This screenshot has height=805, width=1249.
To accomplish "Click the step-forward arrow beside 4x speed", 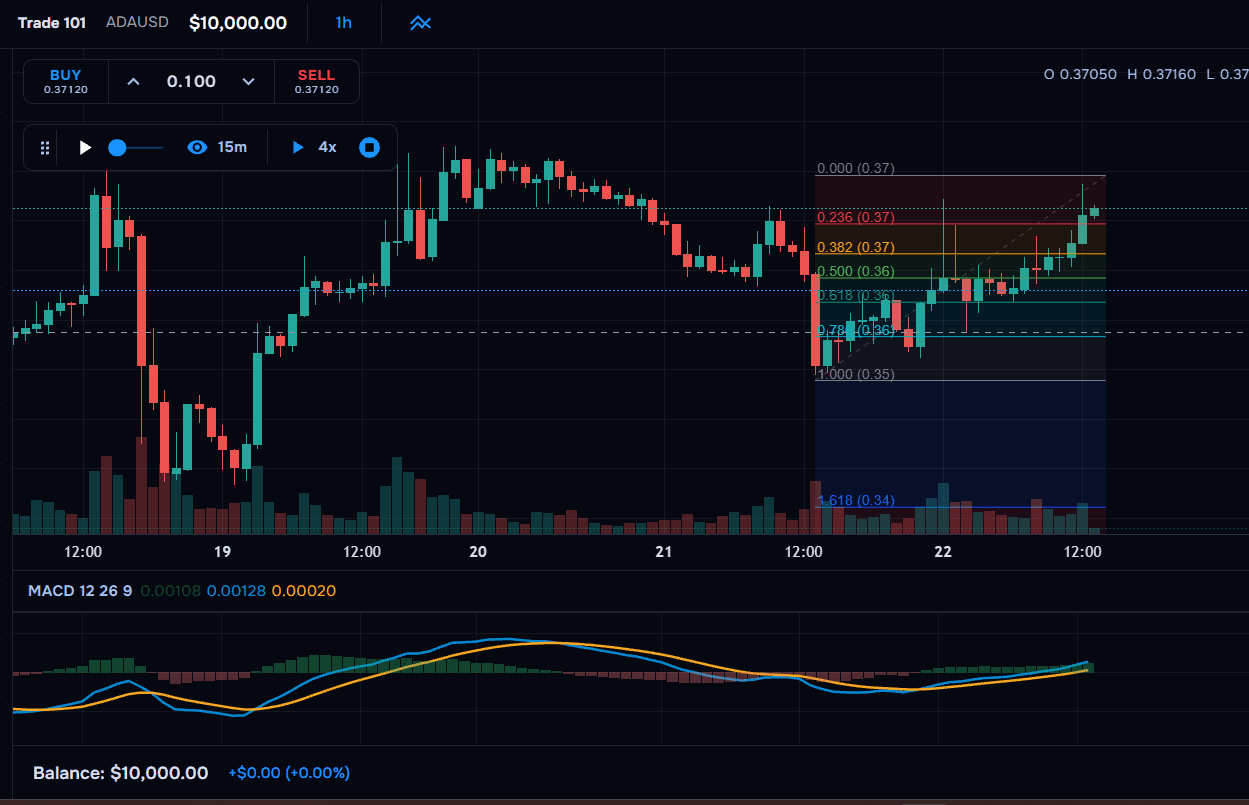I will tap(297, 147).
